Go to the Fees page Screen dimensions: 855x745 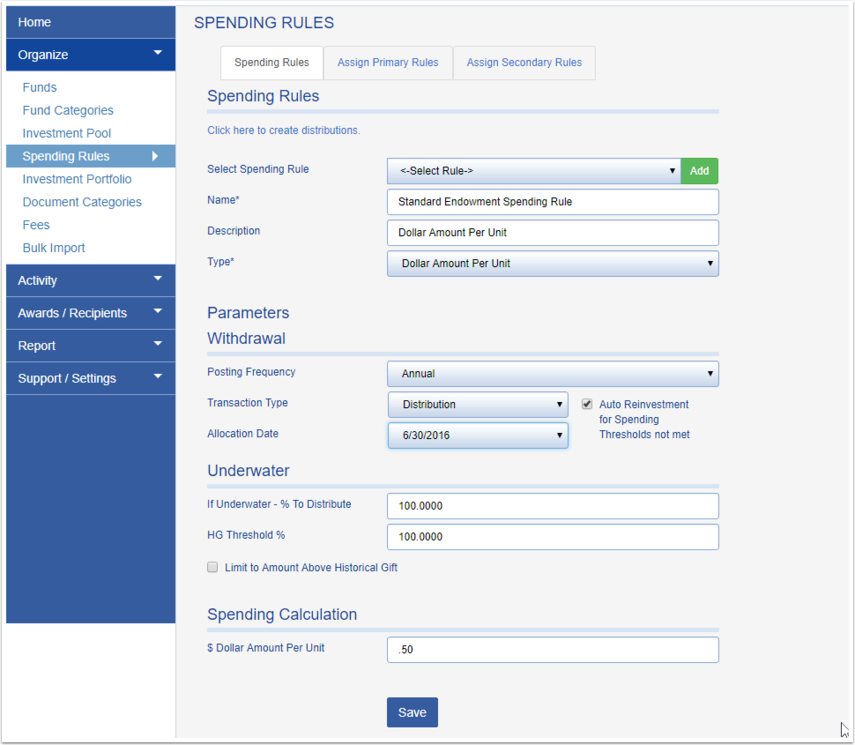tap(36, 225)
